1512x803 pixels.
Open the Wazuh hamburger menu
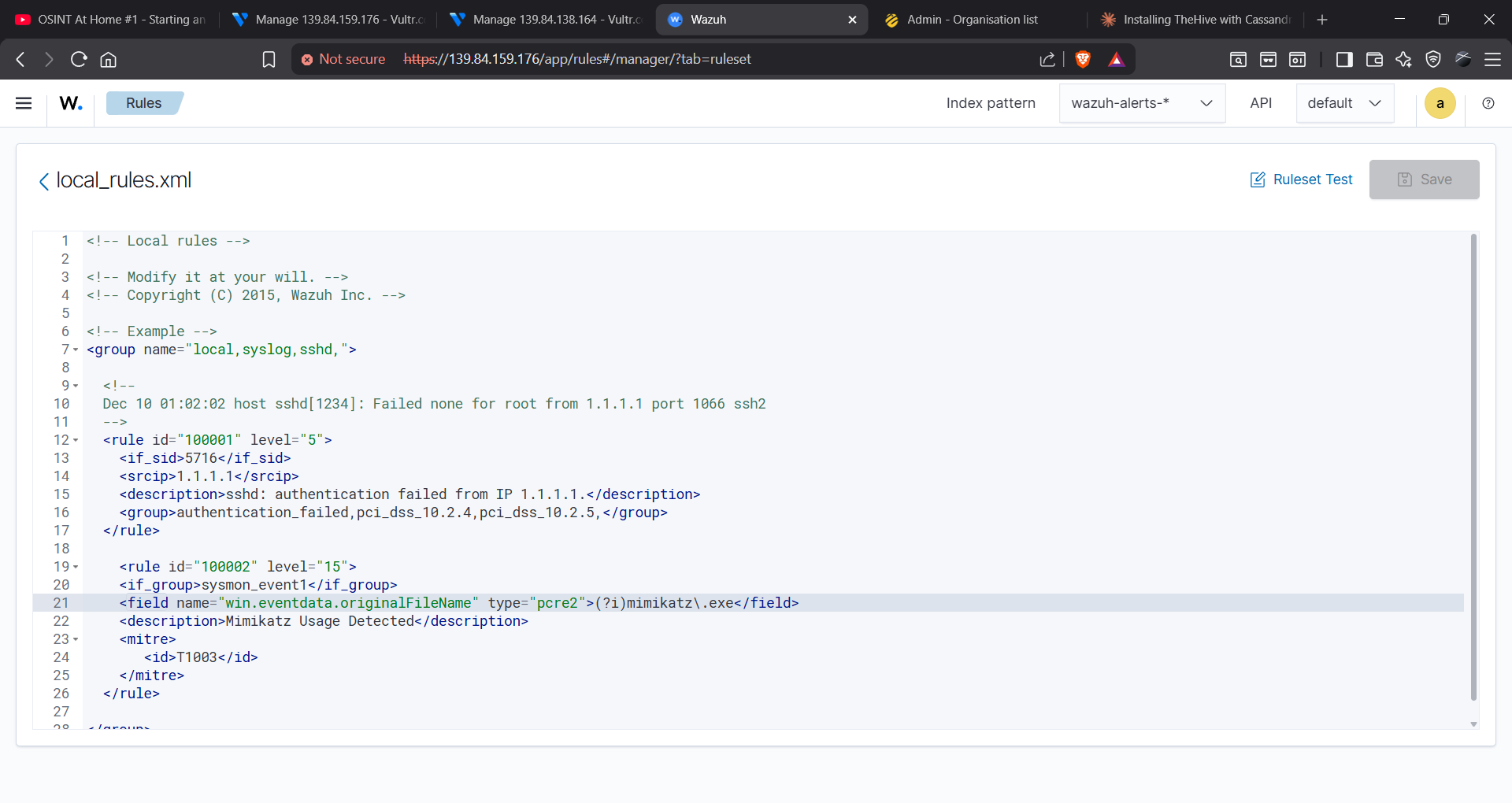pyautogui.click(x=24, y=103)
